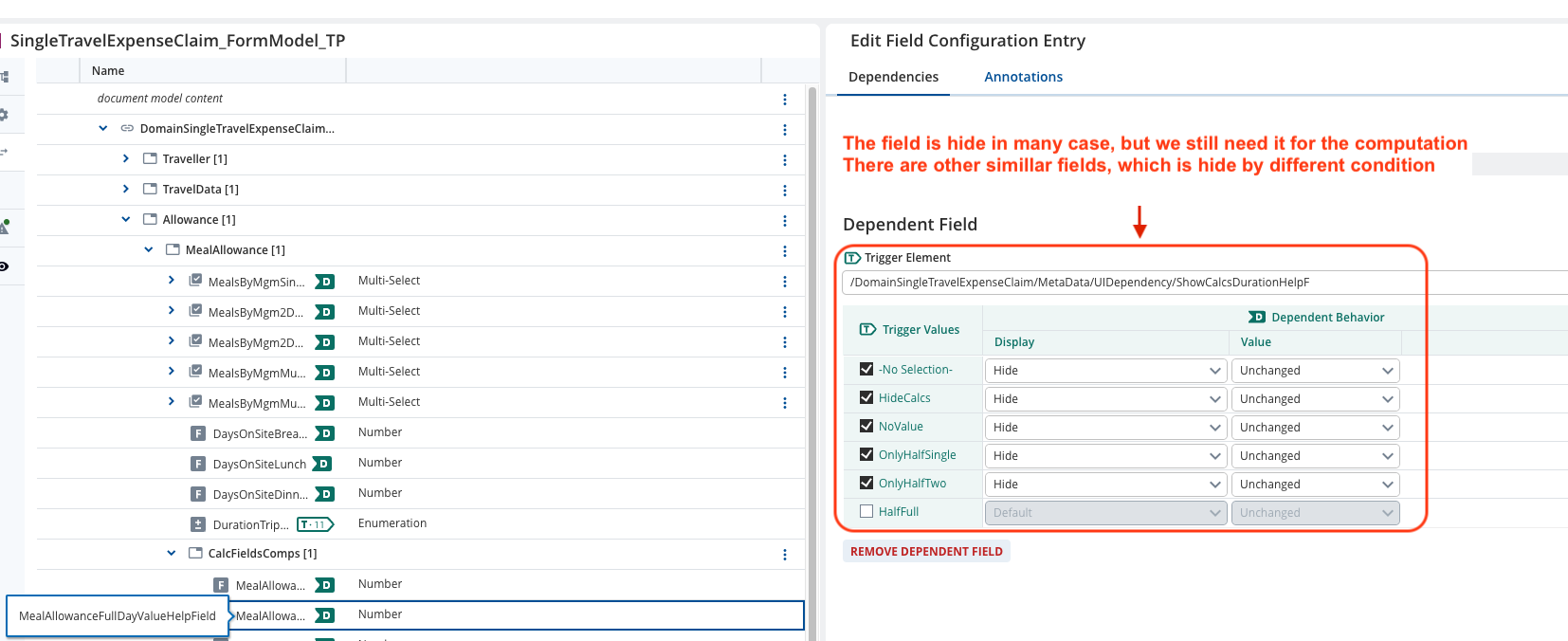
Task: Open kebab menu for MealAllowance row
Action: click(784, 251)
